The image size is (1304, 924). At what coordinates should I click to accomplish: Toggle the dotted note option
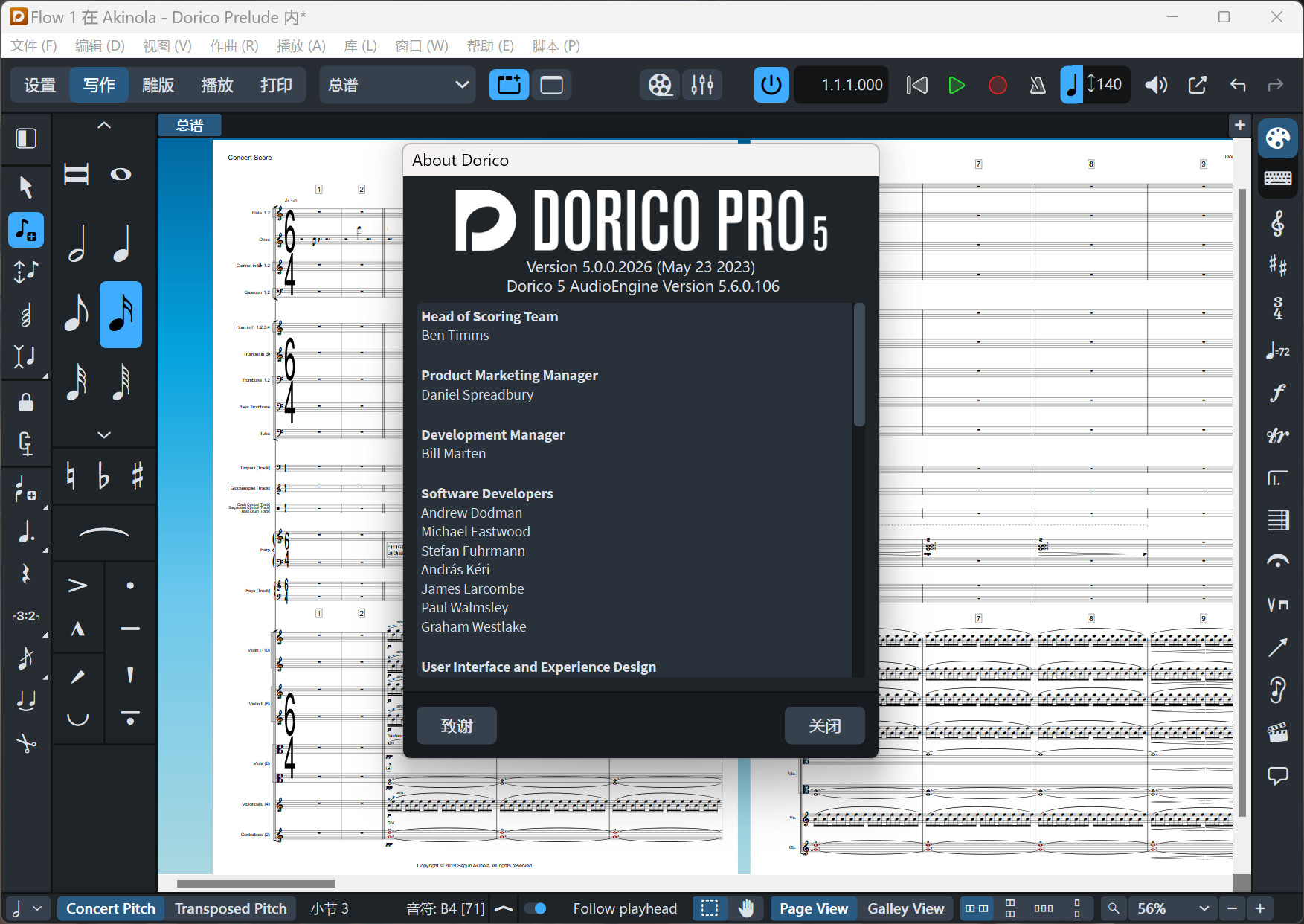[x=26, y=531]
